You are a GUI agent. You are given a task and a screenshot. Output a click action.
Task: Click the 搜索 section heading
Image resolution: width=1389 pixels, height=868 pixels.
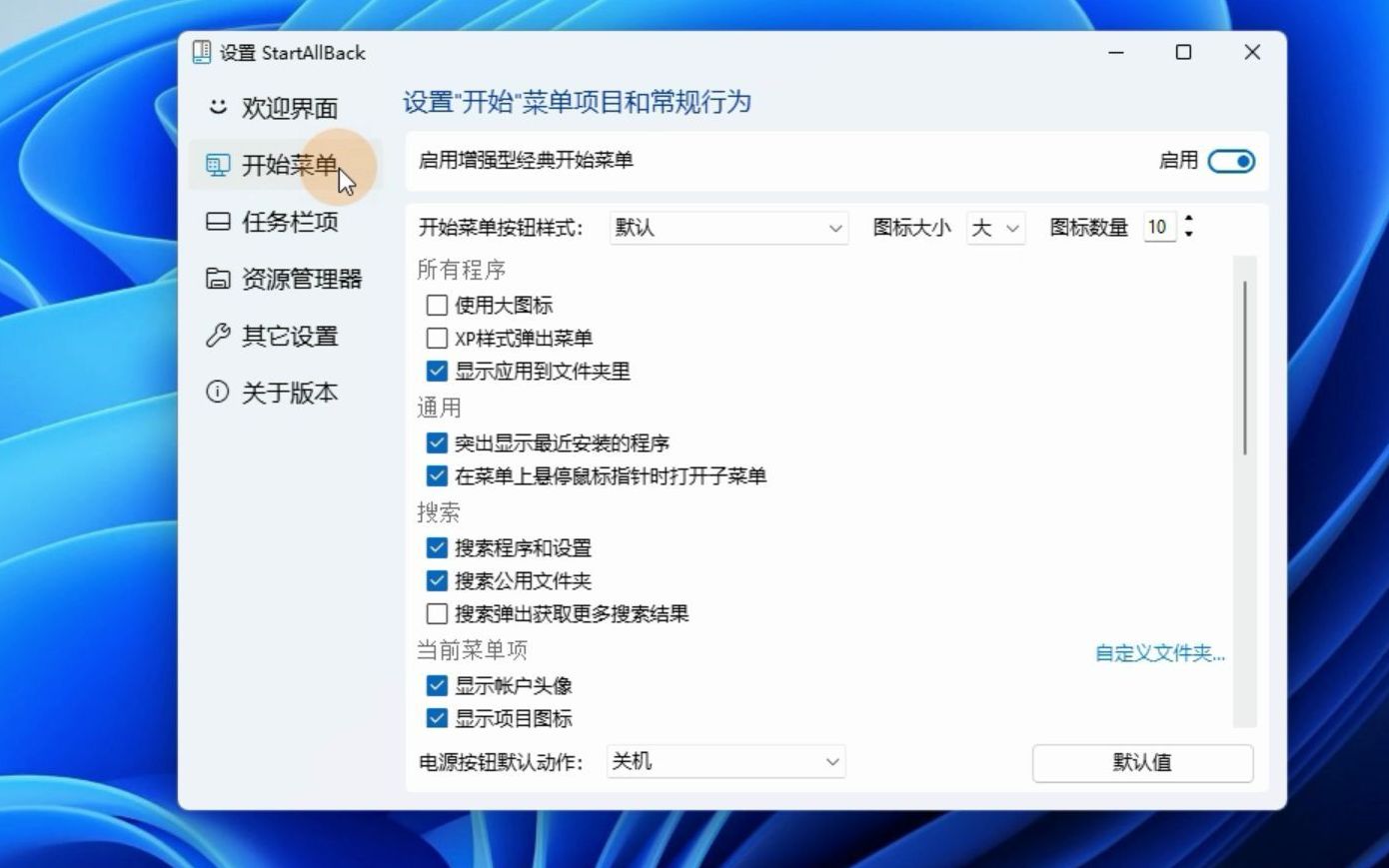(x=439, y=512)
